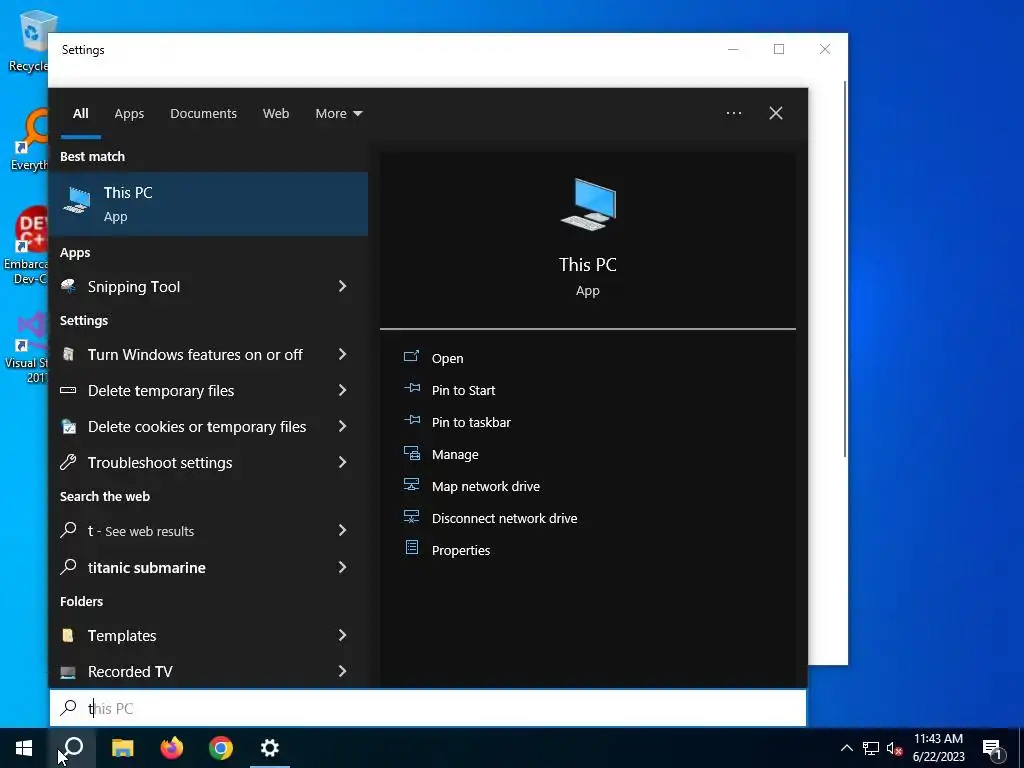Launch Google Chrome from the taskbar
Viewport: 1024px width, 768px height.
(221, 748)
